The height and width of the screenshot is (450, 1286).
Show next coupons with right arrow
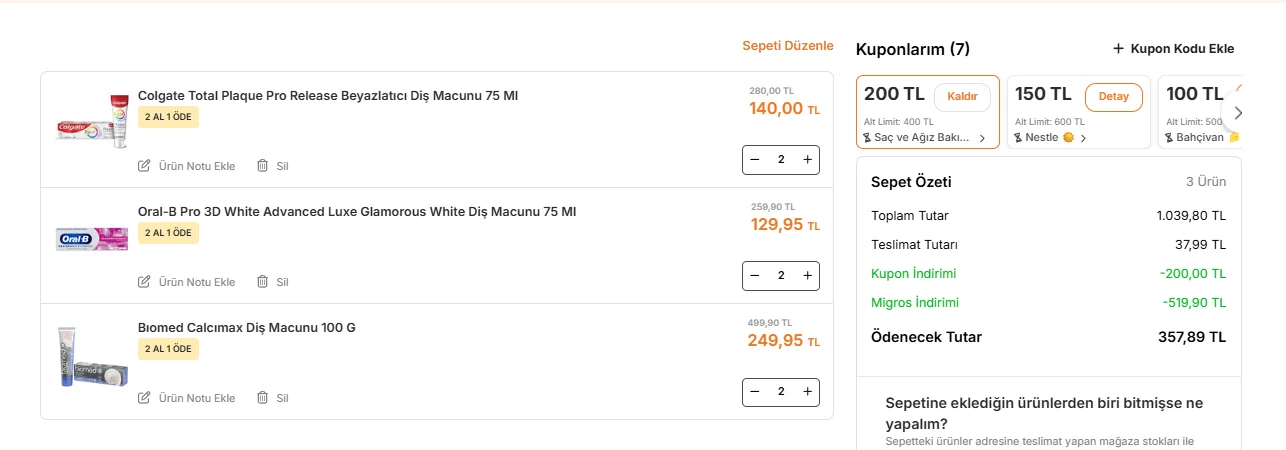[1238, 113]
